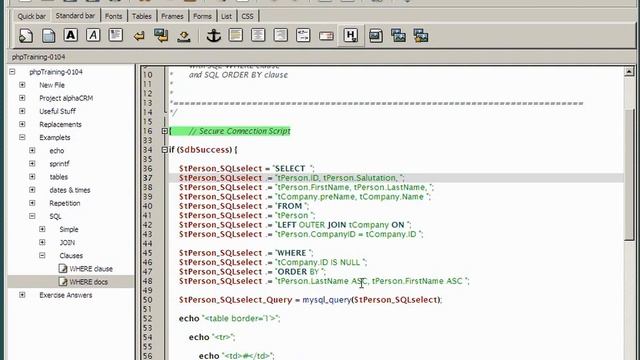Click the editor scrollbar up arrow
Viewport: 640px width, 360px height.
coord(629,71)
